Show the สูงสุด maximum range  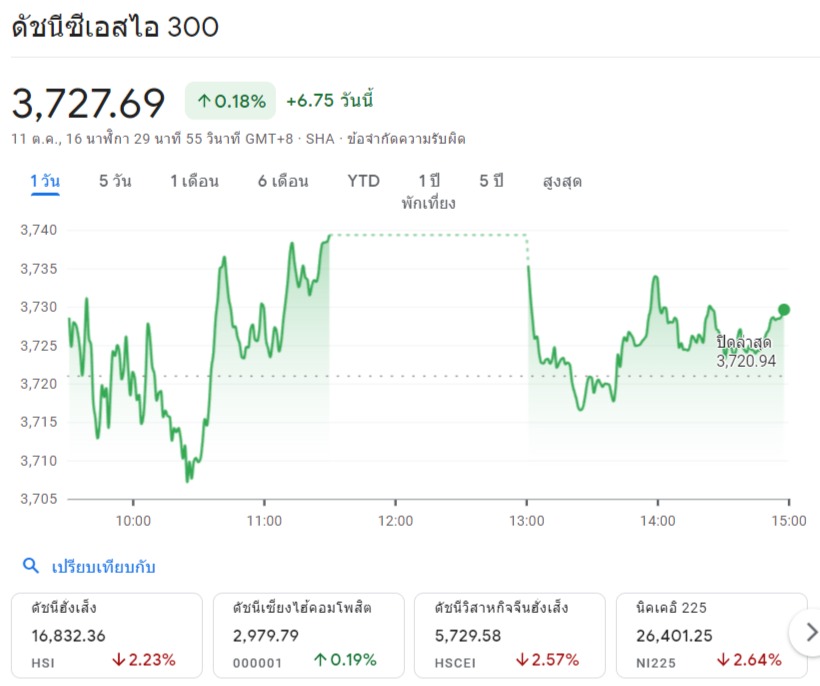(562, 182)
